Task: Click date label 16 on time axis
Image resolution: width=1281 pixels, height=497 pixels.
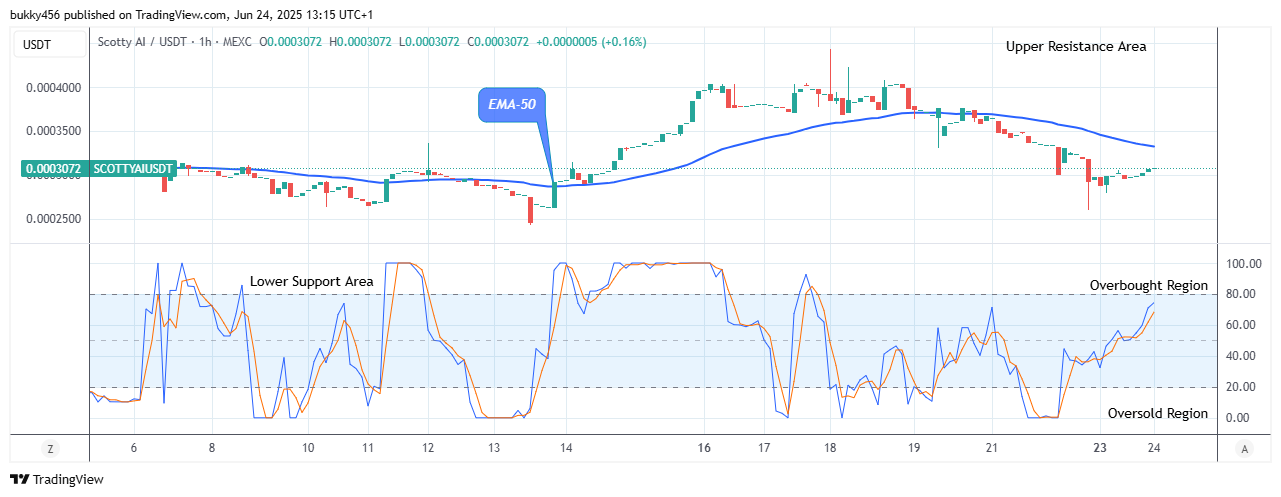Action: [x=704, y=448]
